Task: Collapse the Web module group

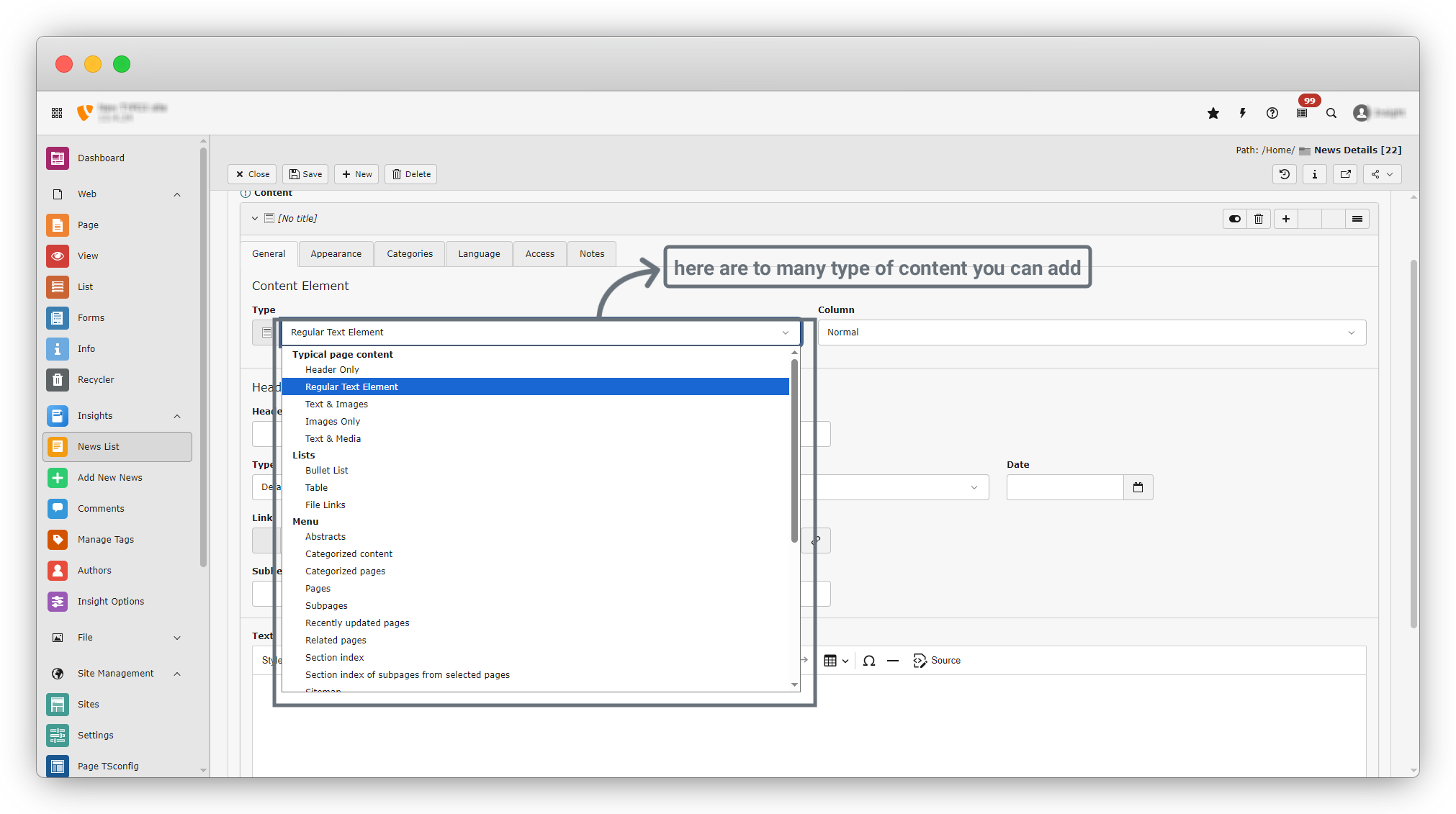Action: coord(177,194)
